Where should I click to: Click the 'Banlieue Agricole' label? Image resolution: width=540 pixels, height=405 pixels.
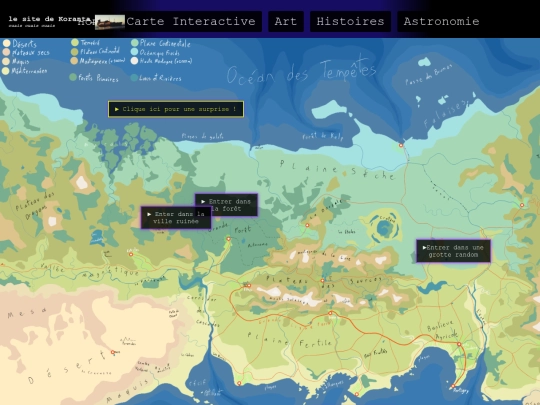tap(443, 330)
